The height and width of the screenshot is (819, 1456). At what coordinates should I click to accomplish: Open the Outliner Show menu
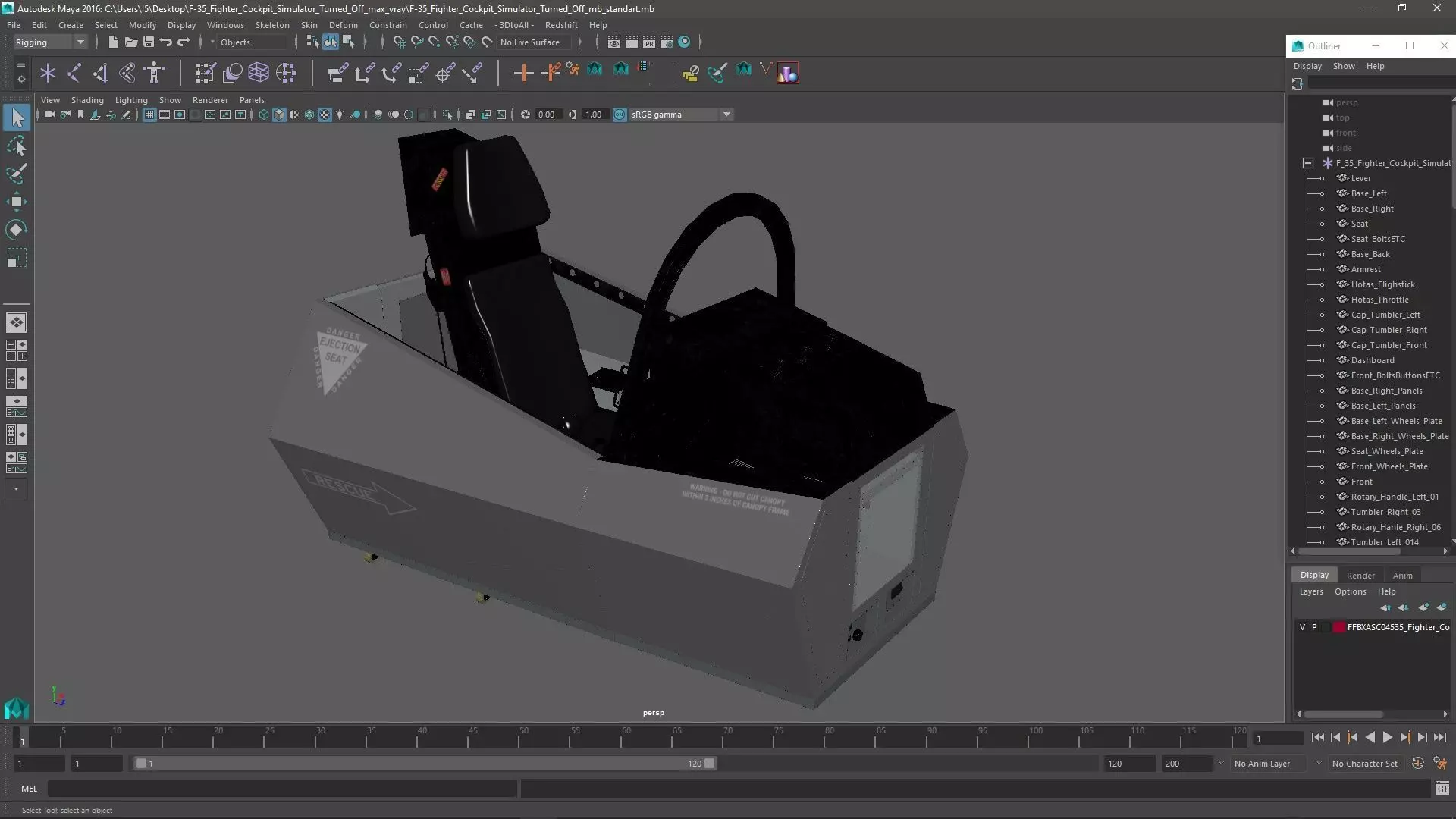(x=1344, y=66)
